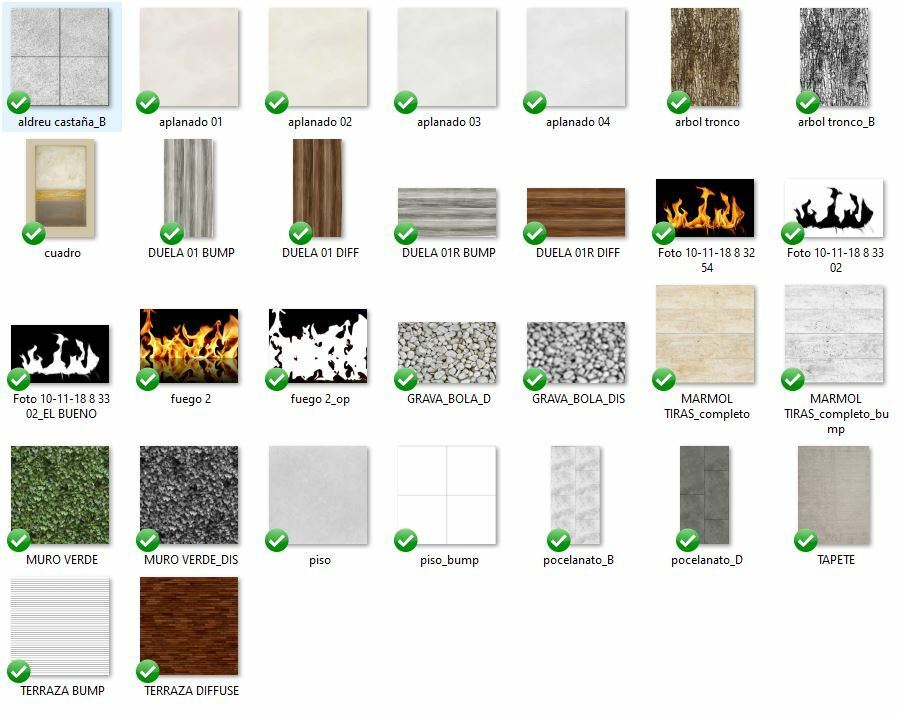The image size is (899, 714).
Task: Select the pocelanato_D dark tile thumbnail
Action: pos(705,495)
